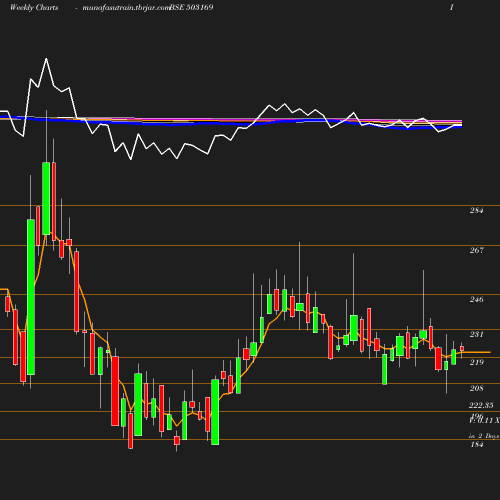Click the 267 price axis label

(x=476, y=250)
